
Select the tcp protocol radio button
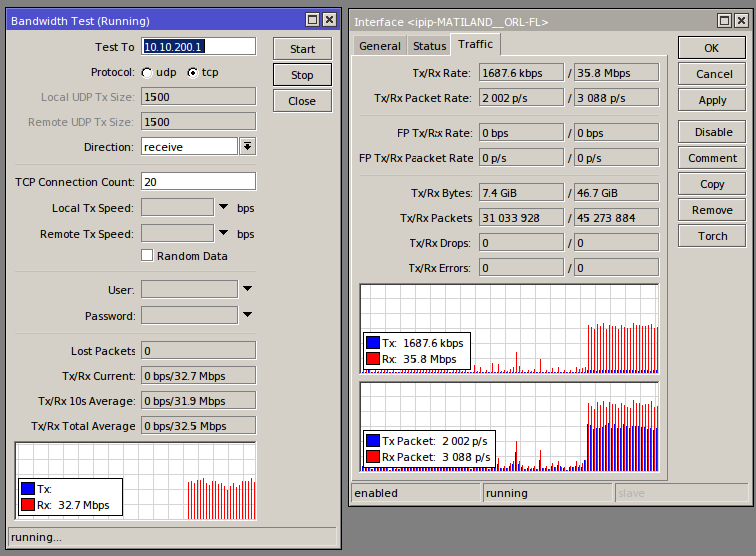pos(191,73)
